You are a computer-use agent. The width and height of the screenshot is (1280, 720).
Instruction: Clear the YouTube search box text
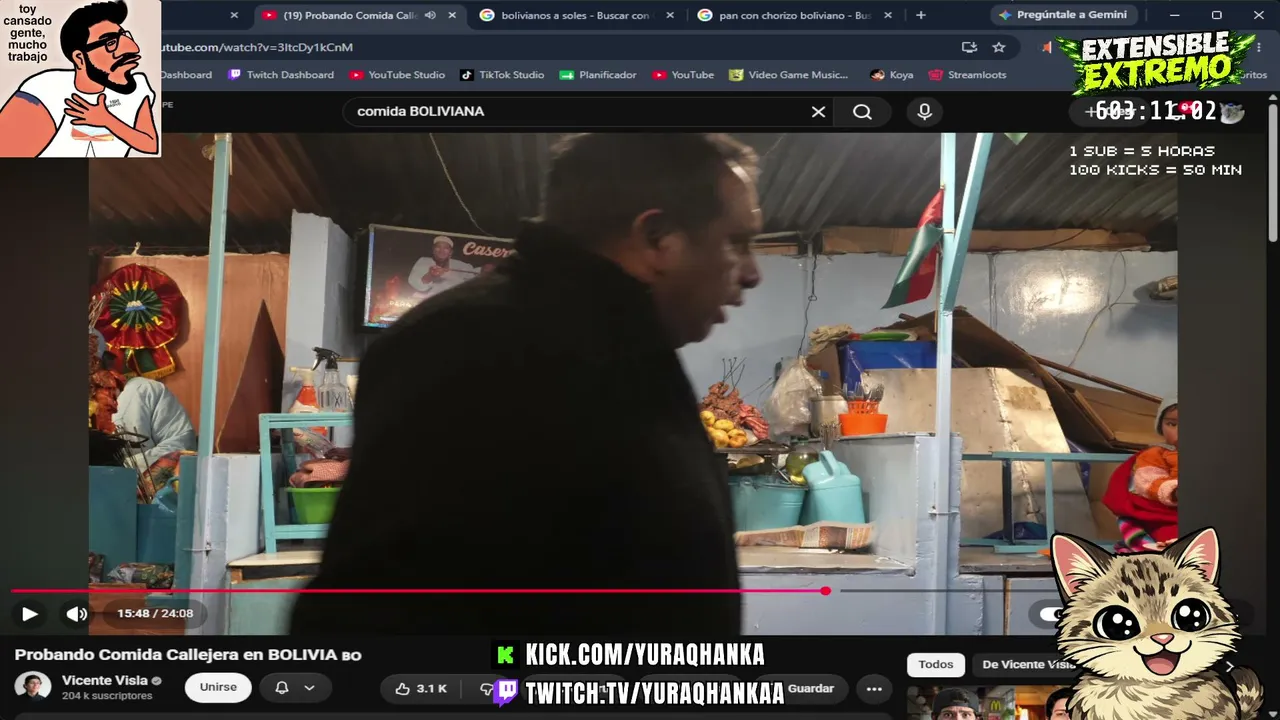[x=818, y=111]
